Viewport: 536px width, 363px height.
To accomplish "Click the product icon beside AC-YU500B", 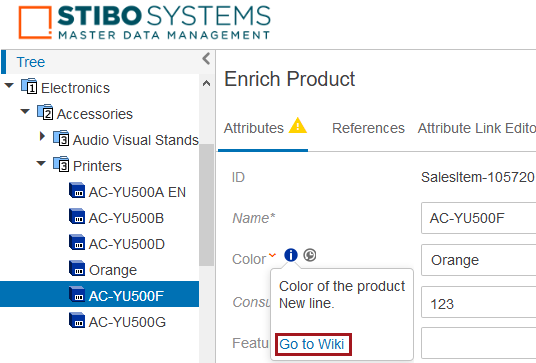I will pos(77,216).
